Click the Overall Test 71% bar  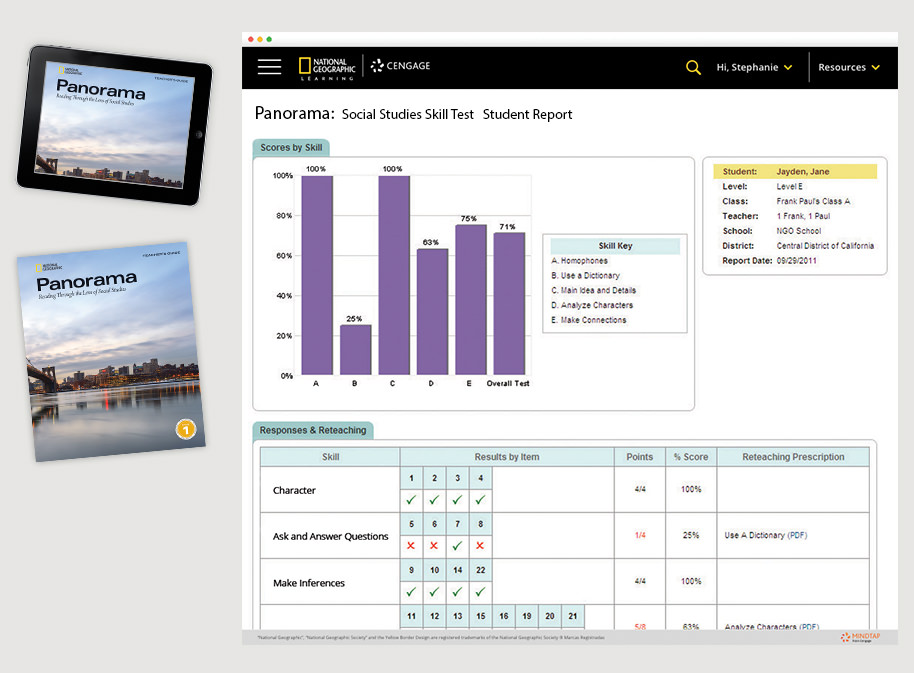pyautogui.click(x=508, y=305)
